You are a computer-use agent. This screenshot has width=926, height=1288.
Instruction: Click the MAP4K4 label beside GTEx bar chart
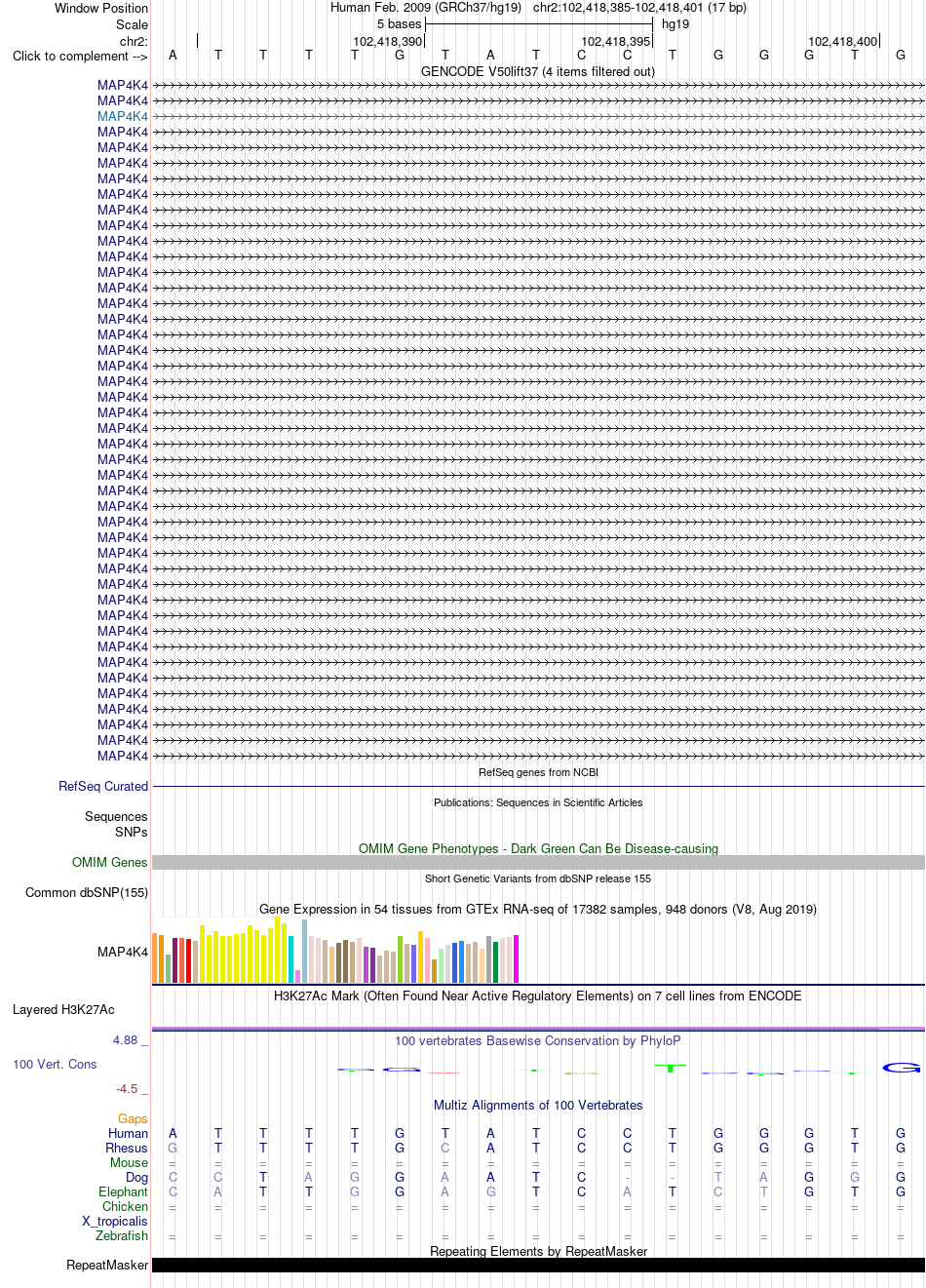[123, 953]
